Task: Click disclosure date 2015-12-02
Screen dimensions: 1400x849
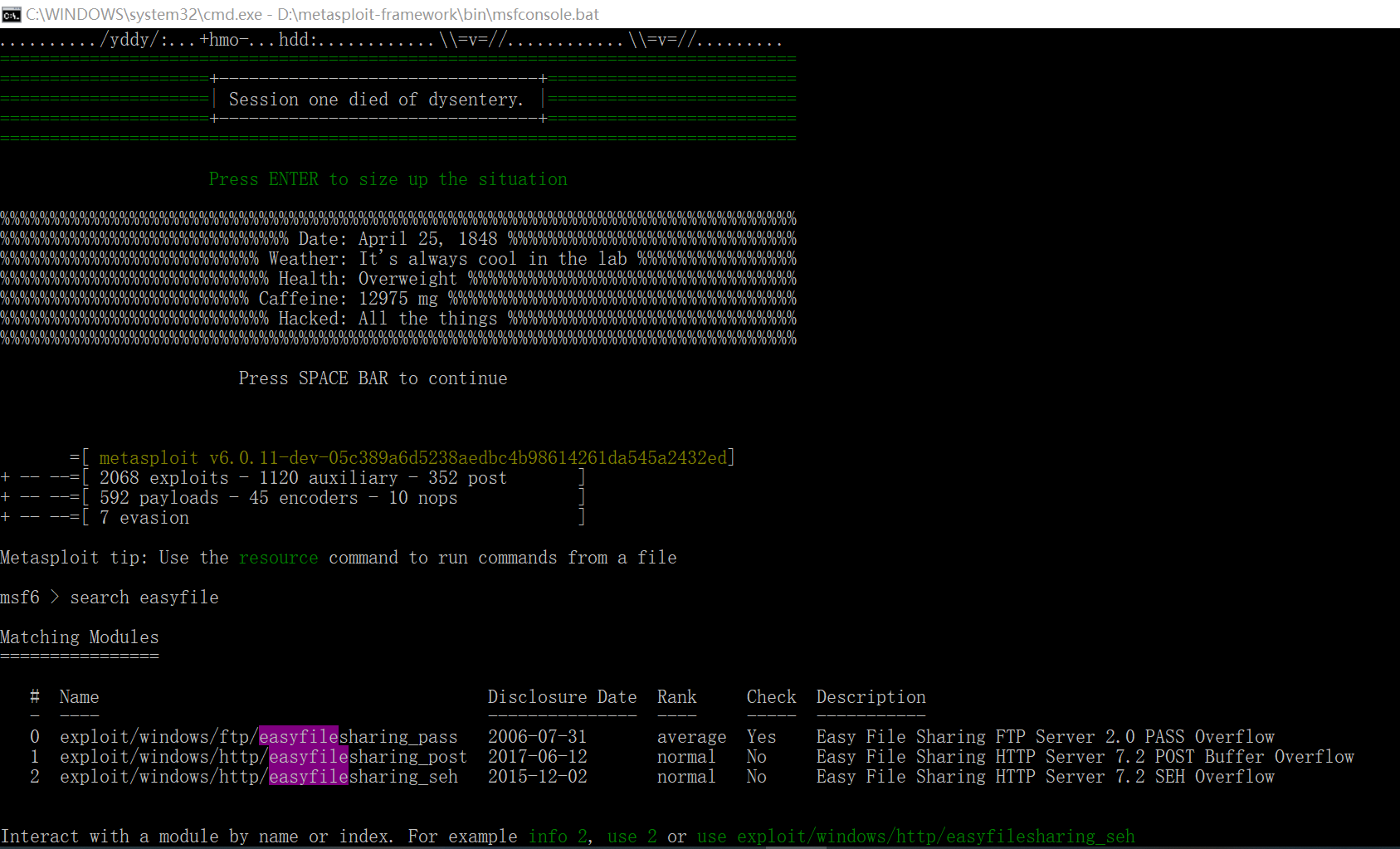Action: [x=537, y=777]
